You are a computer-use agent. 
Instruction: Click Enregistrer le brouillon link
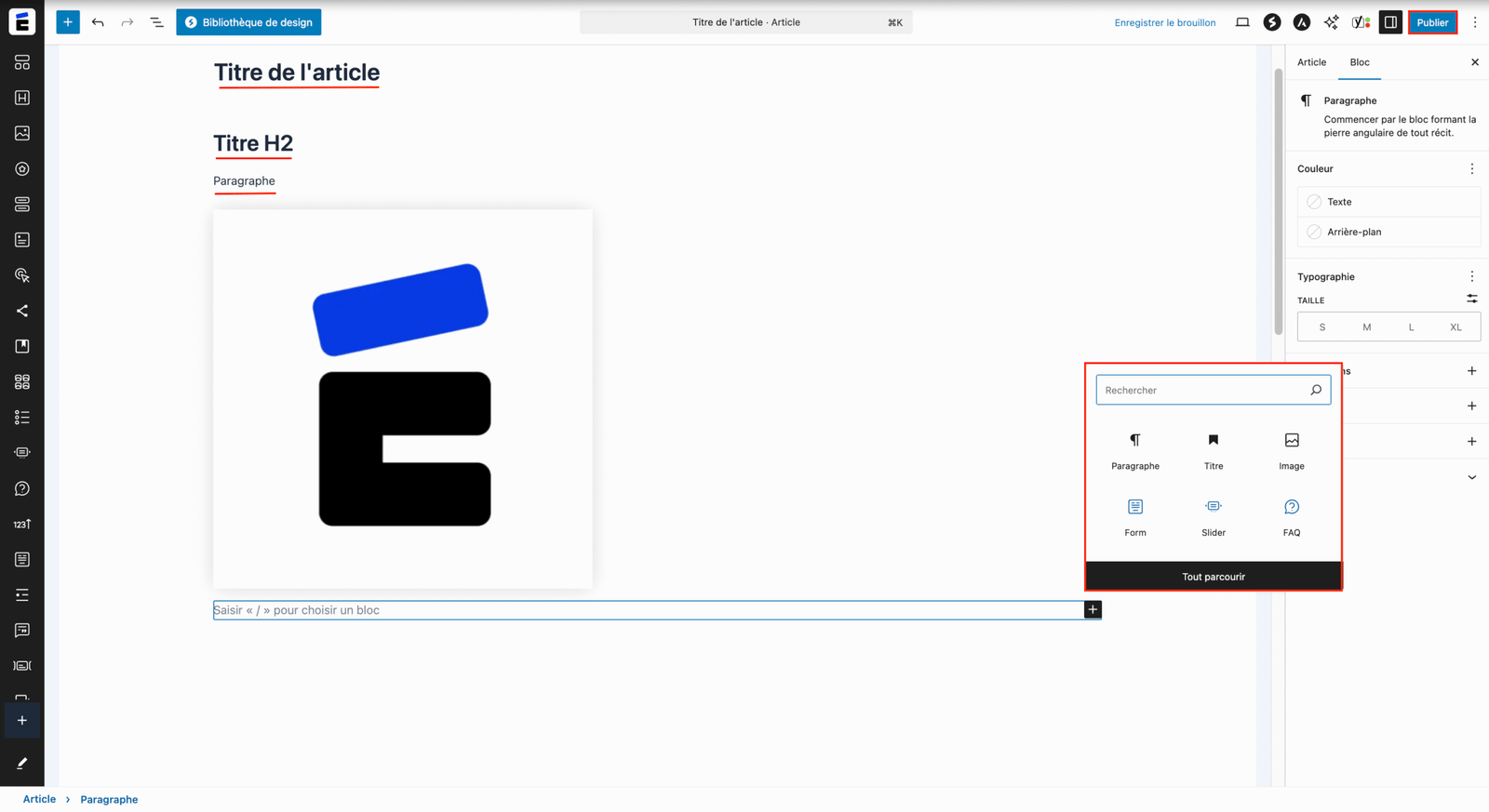pyautogui.click(x=1164, y=22)
